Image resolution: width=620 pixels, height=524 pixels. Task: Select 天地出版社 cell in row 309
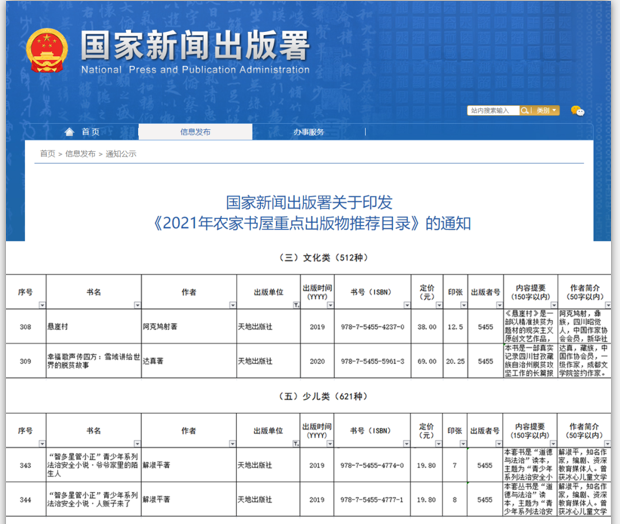[x=268, y=361]
